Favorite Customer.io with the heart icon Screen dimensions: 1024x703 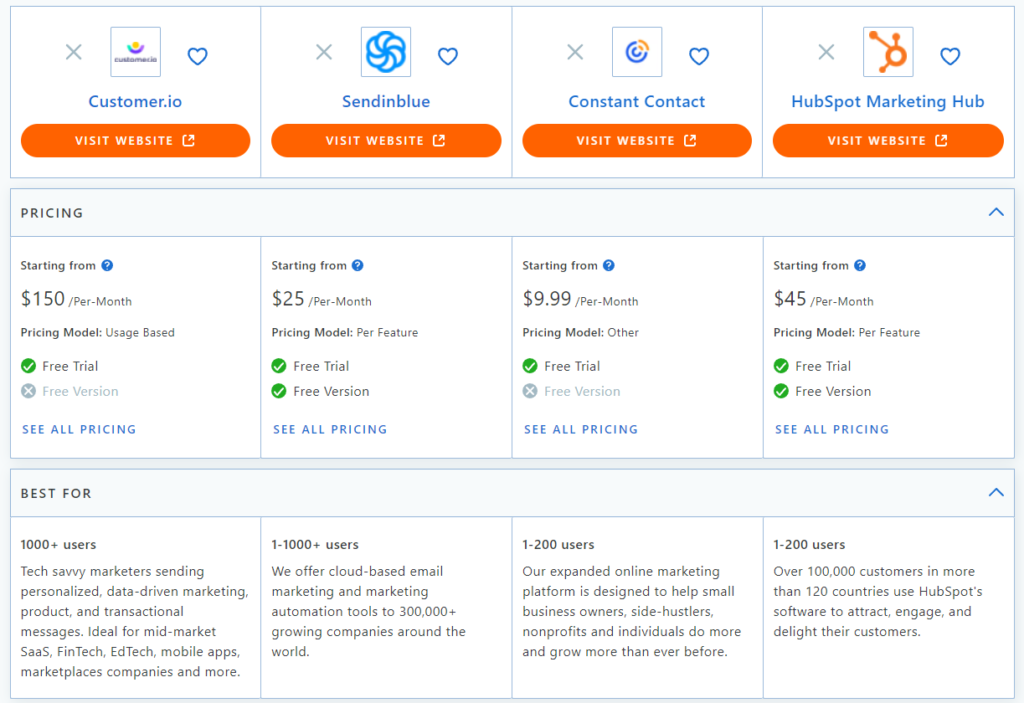pyautogui.click(x=197, y=56)
